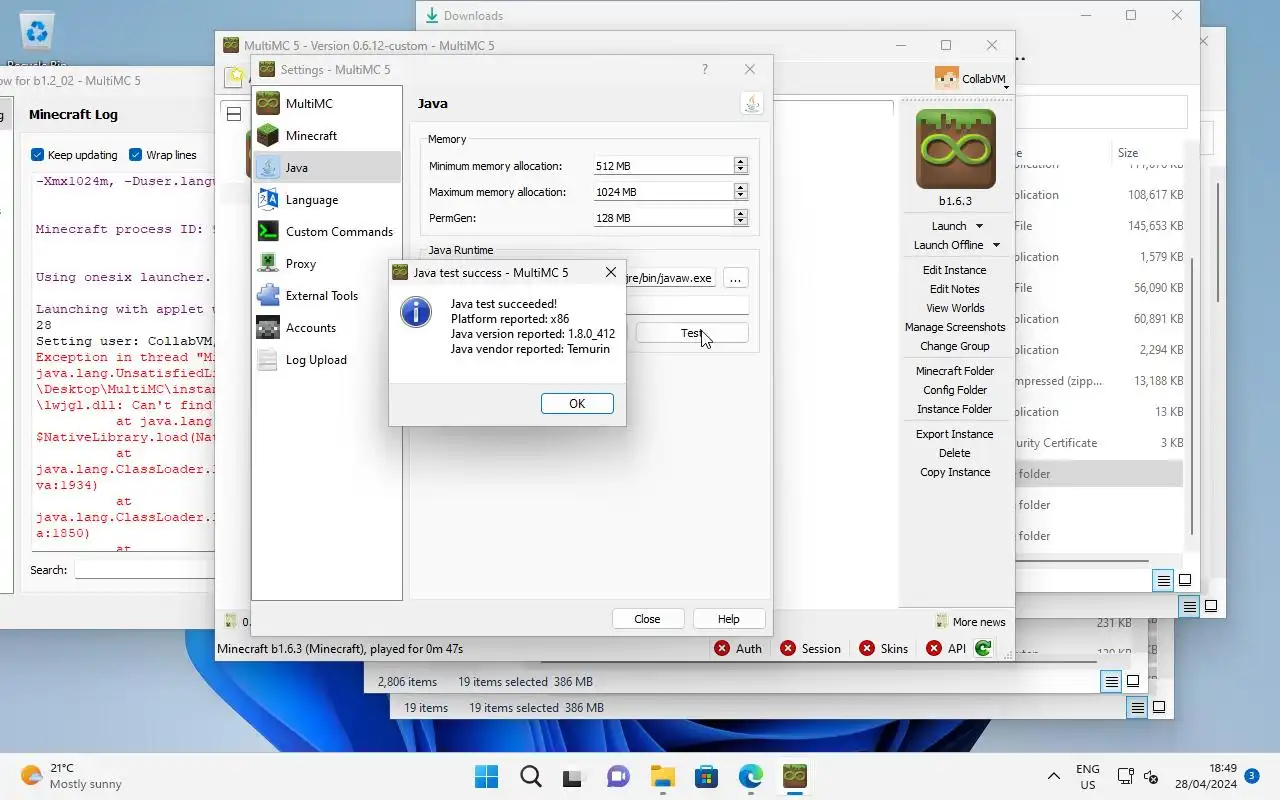Image resolution: width=1280 pixels, height=800 pixels.
Task: Open the Log Upload settings page
Action: click(327, 359)
